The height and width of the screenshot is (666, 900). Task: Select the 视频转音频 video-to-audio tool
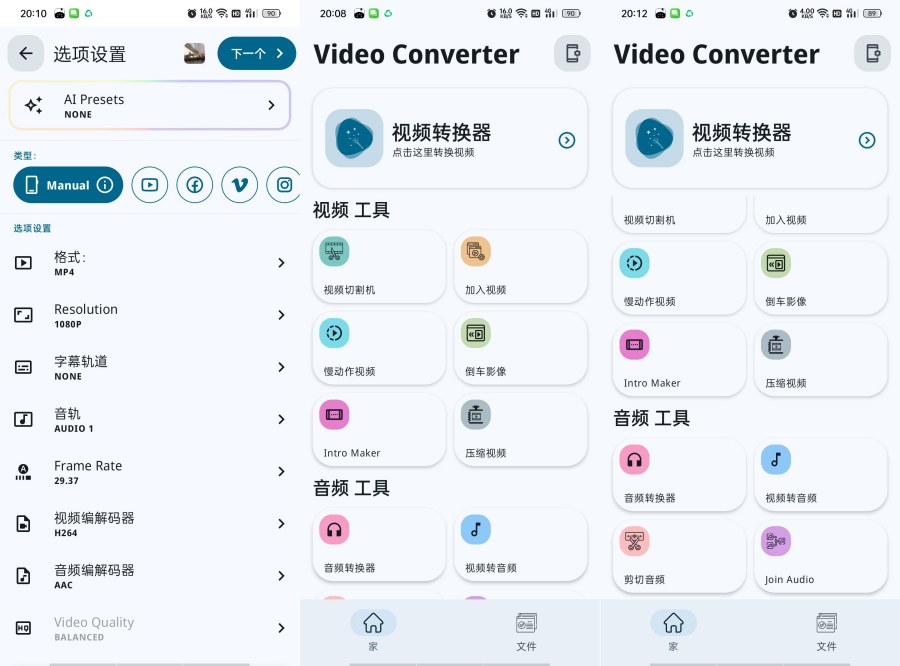click(x=520, y=544)
